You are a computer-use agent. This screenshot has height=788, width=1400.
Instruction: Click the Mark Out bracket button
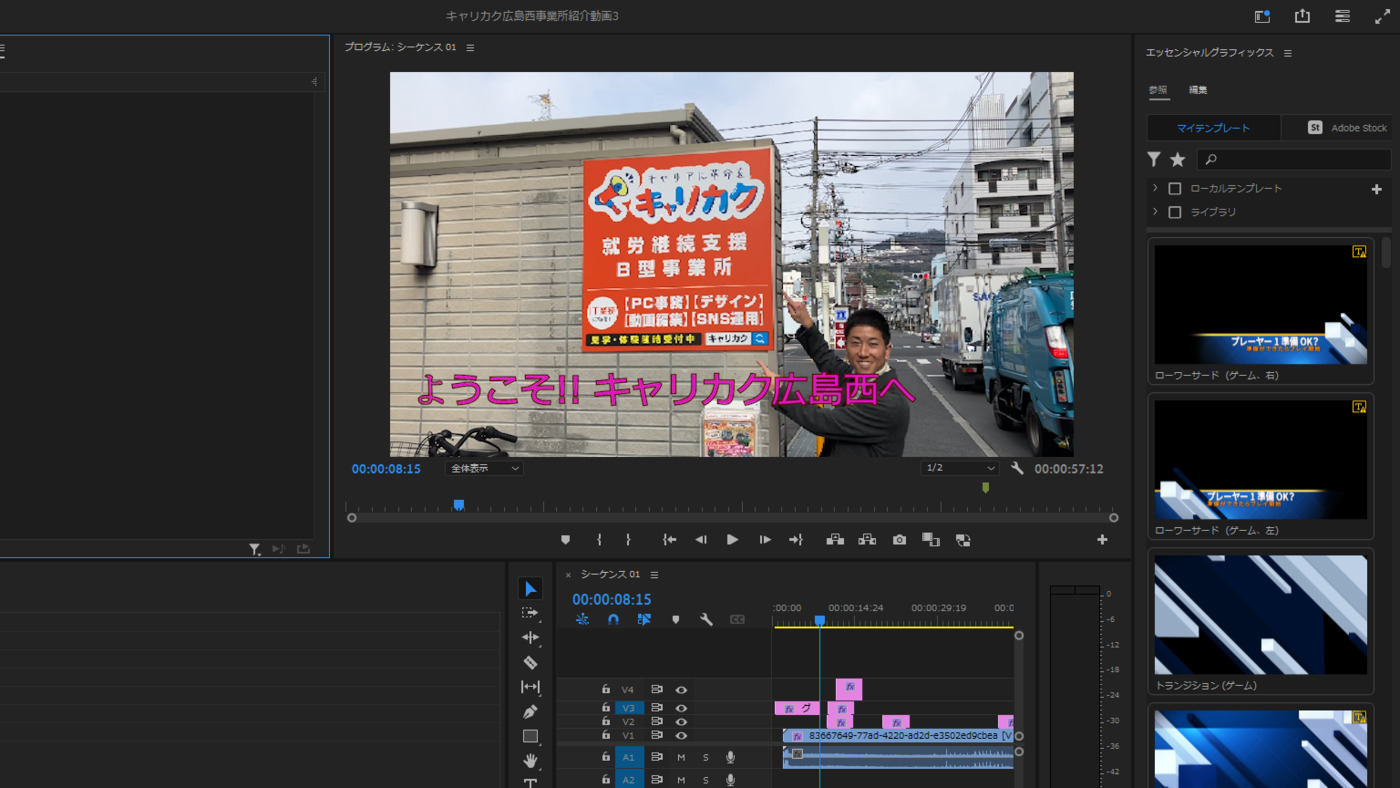click(628, 540)
